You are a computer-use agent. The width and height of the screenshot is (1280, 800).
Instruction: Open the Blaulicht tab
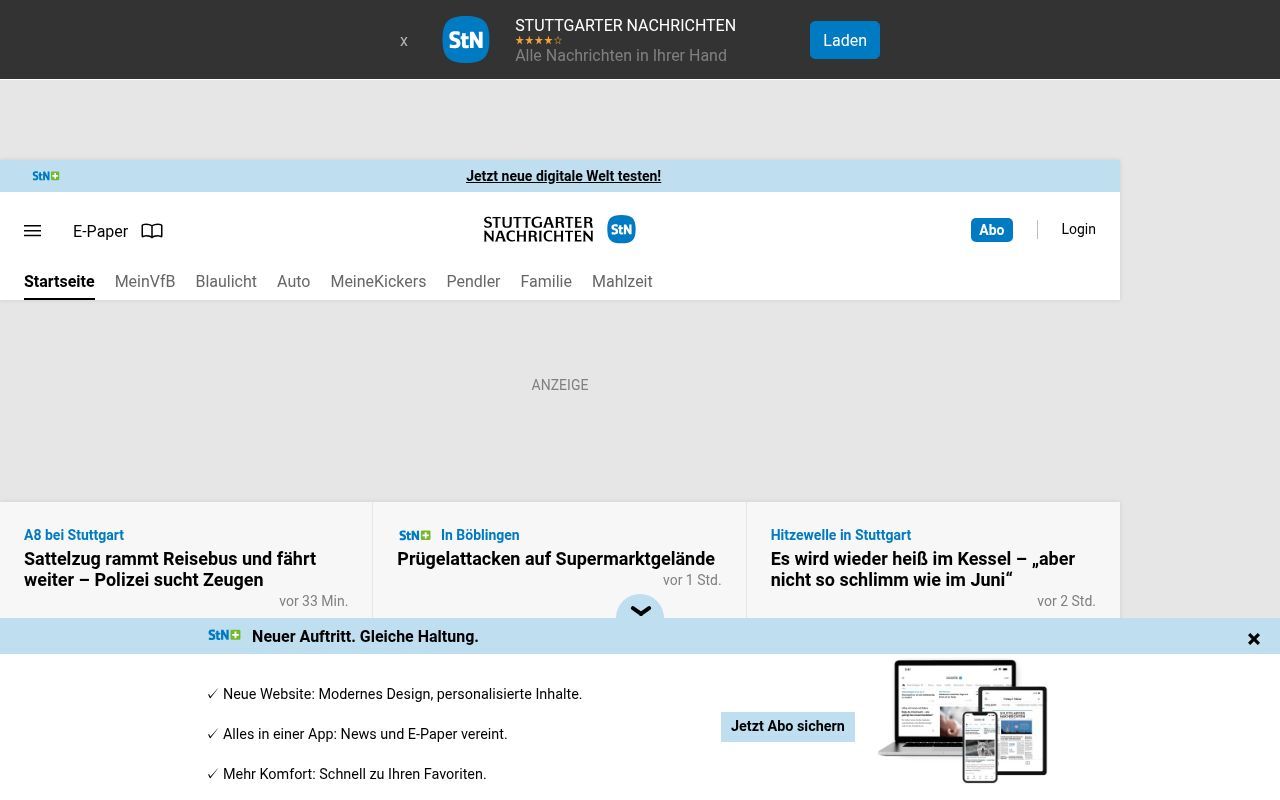pyautogui.click(x=226, y=282)
